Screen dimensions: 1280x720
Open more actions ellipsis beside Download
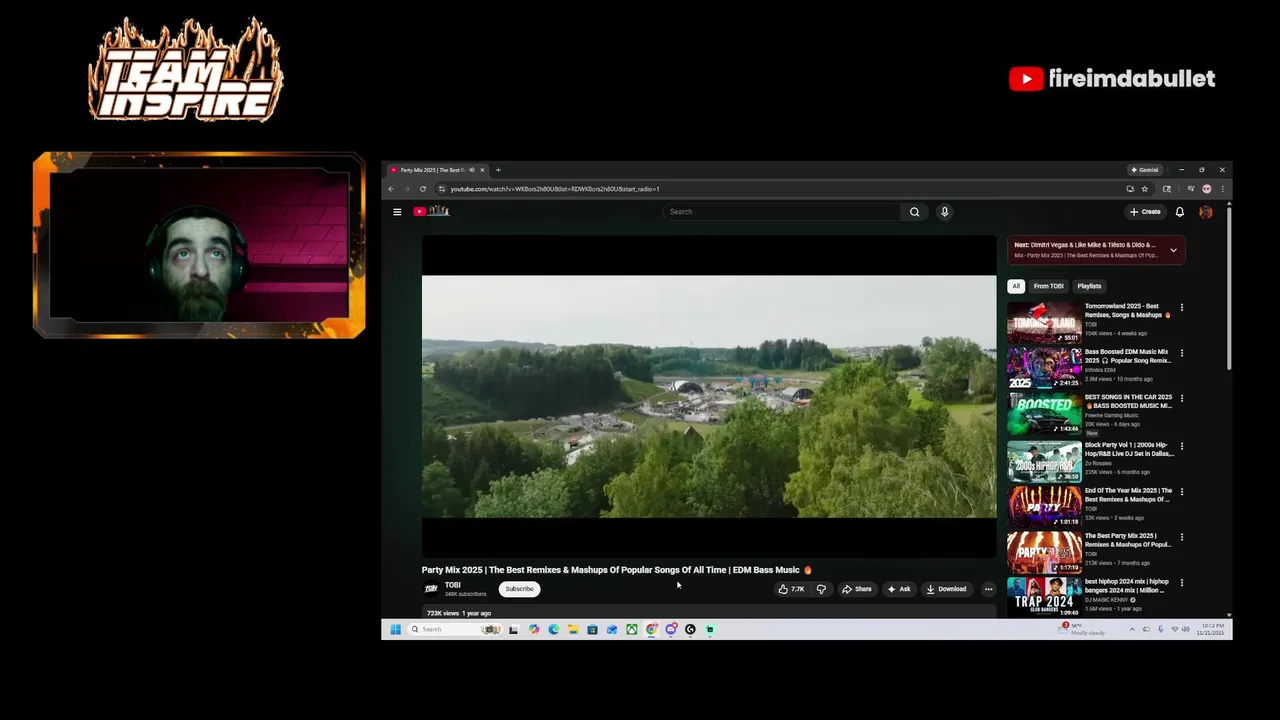pyautogui.click(x=988, y=589)
